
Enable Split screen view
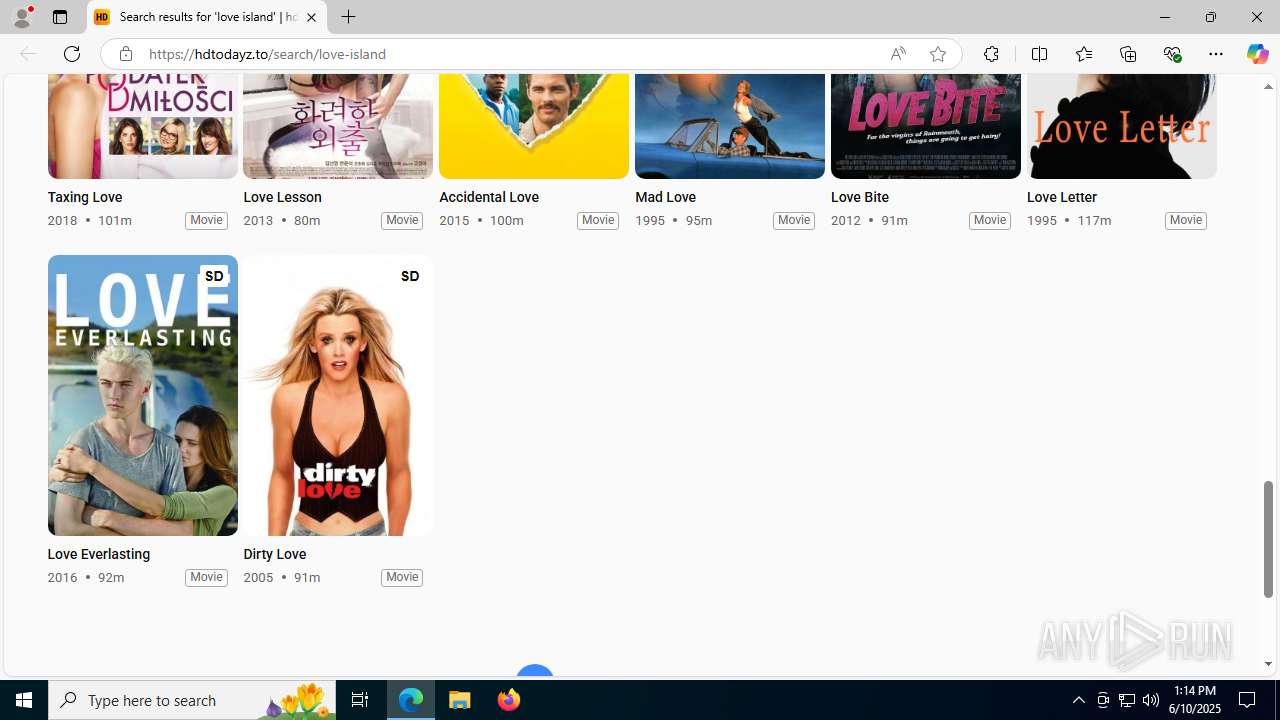tap(1039, 54)
